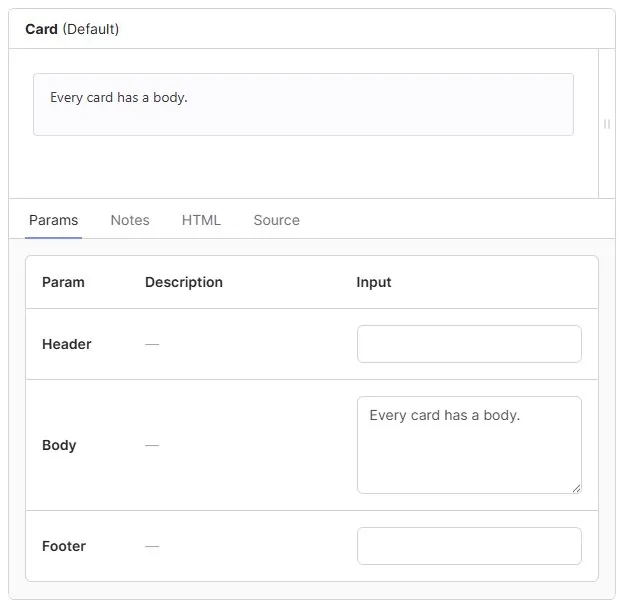Open the Notes tab
The image size is (624, 608).
[x=130, y=220]
